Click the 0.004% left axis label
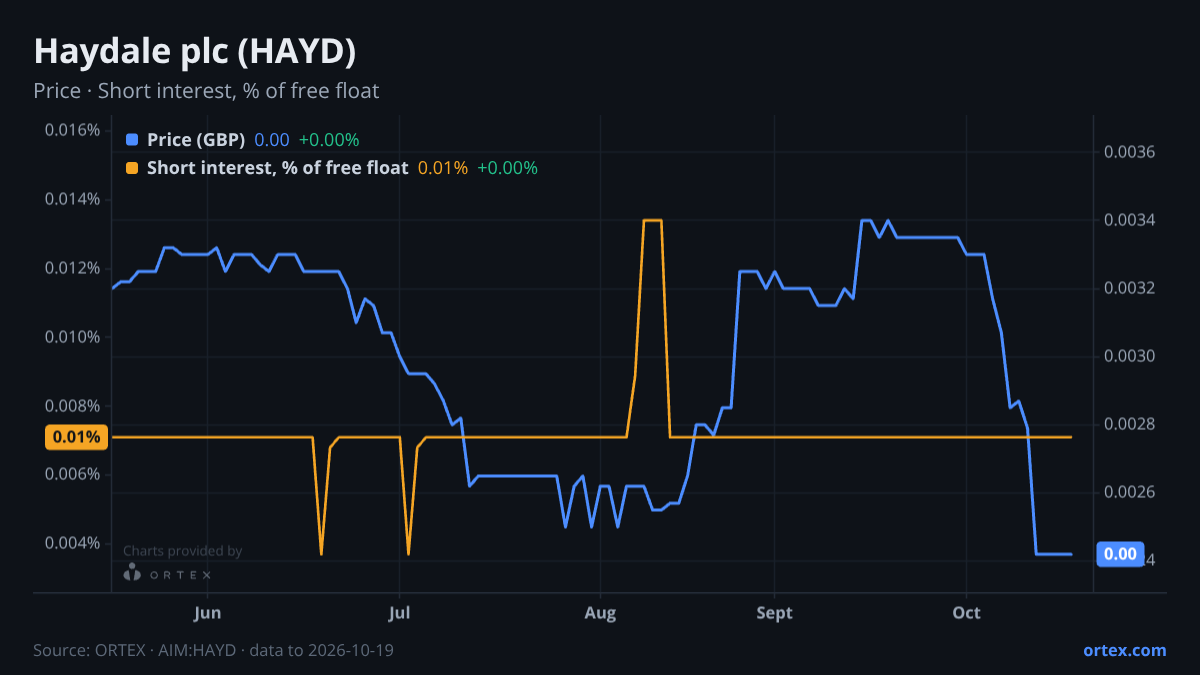Image resolution: width=1200 pixels, height=675 pixels. [x=71, y=543]
